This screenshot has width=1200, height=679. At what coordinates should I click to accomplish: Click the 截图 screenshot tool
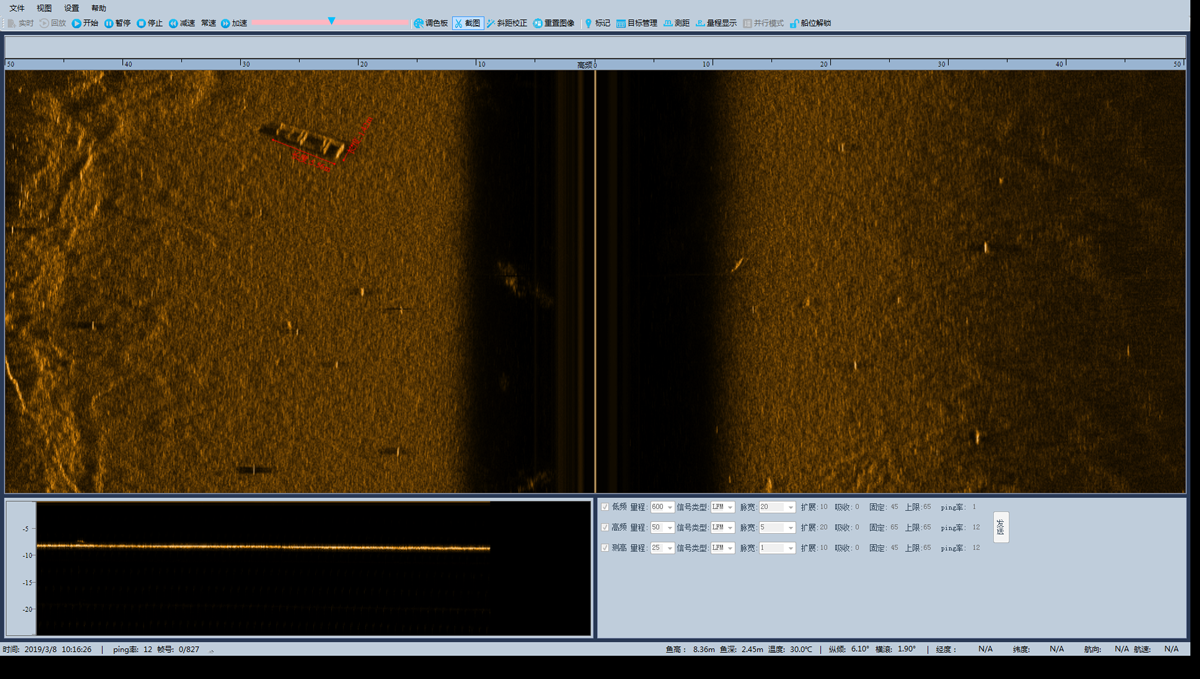tap(467, 23)
